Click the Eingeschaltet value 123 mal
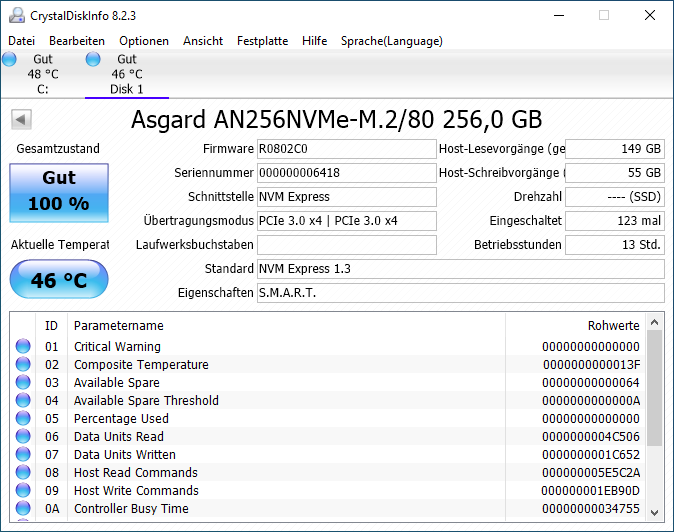The height and width of the screenshot is (532, 674). point(615,221)
